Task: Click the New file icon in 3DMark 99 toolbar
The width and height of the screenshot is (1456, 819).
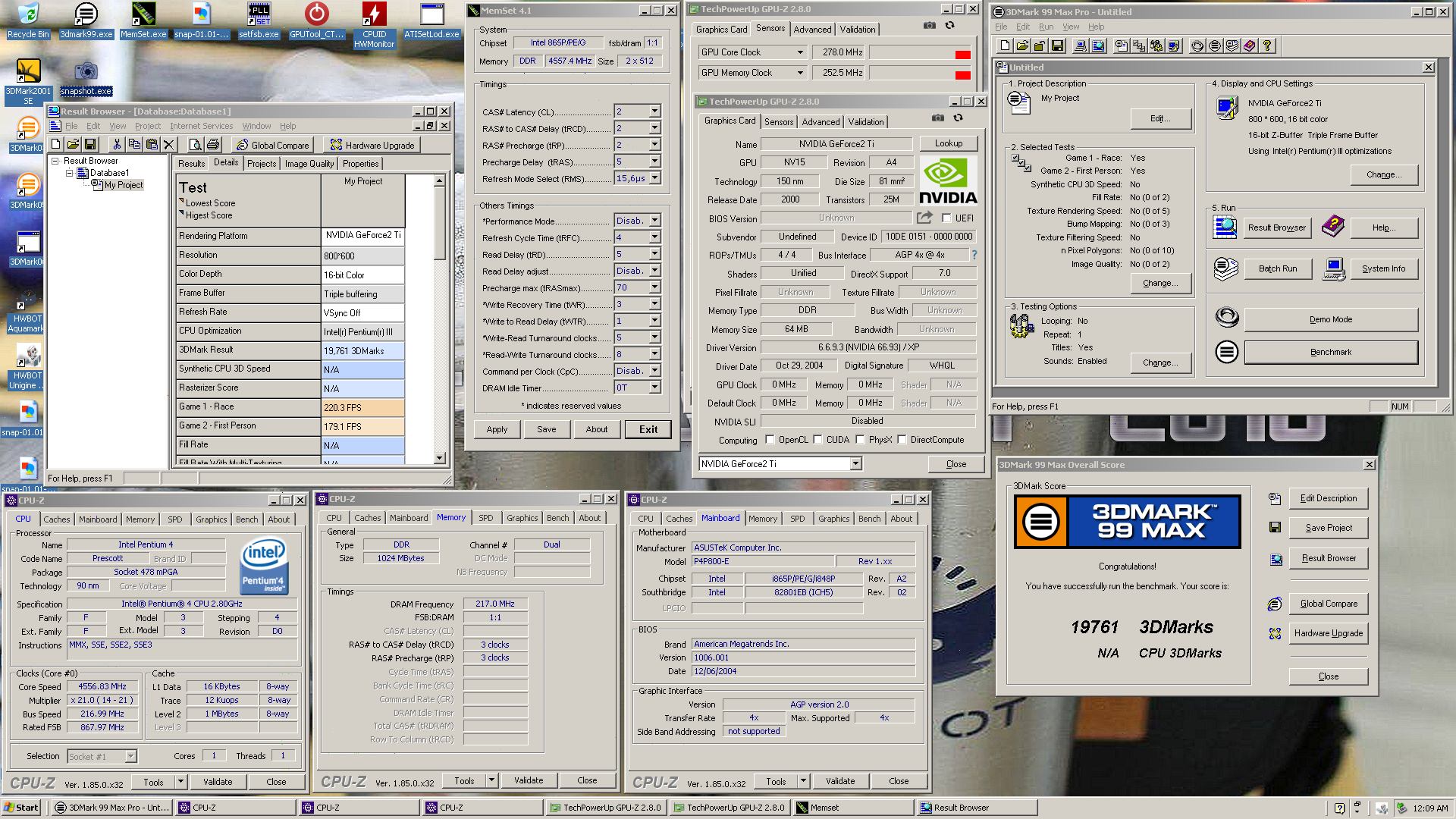Action: [1005, 46]
